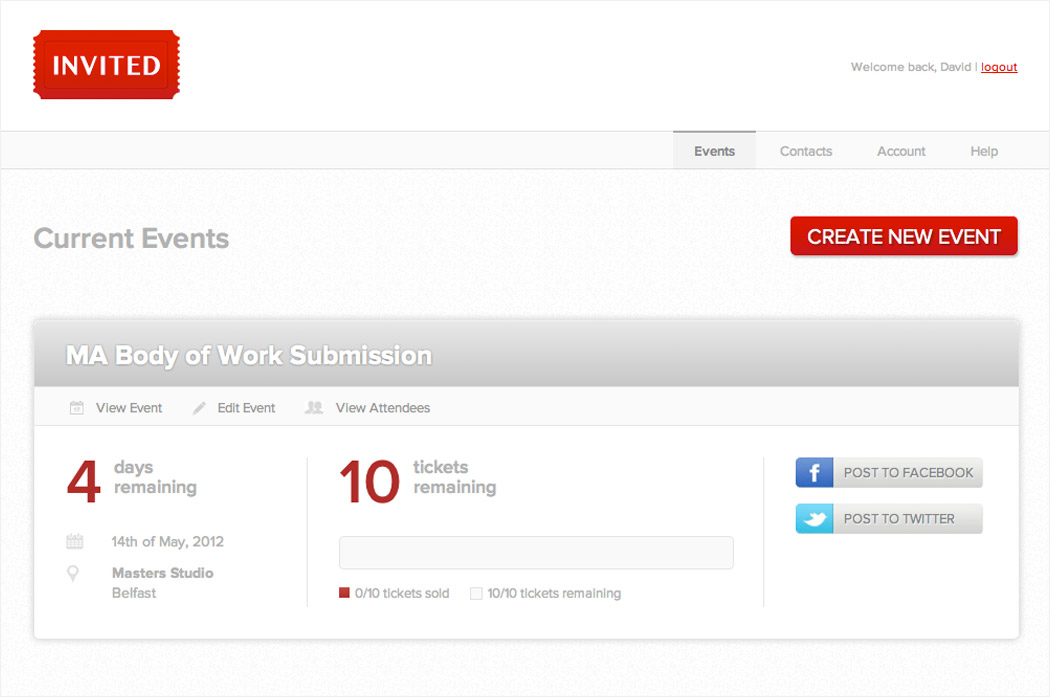
Task: Click the 14th of May, 2012 date
Action: (167, 542)
